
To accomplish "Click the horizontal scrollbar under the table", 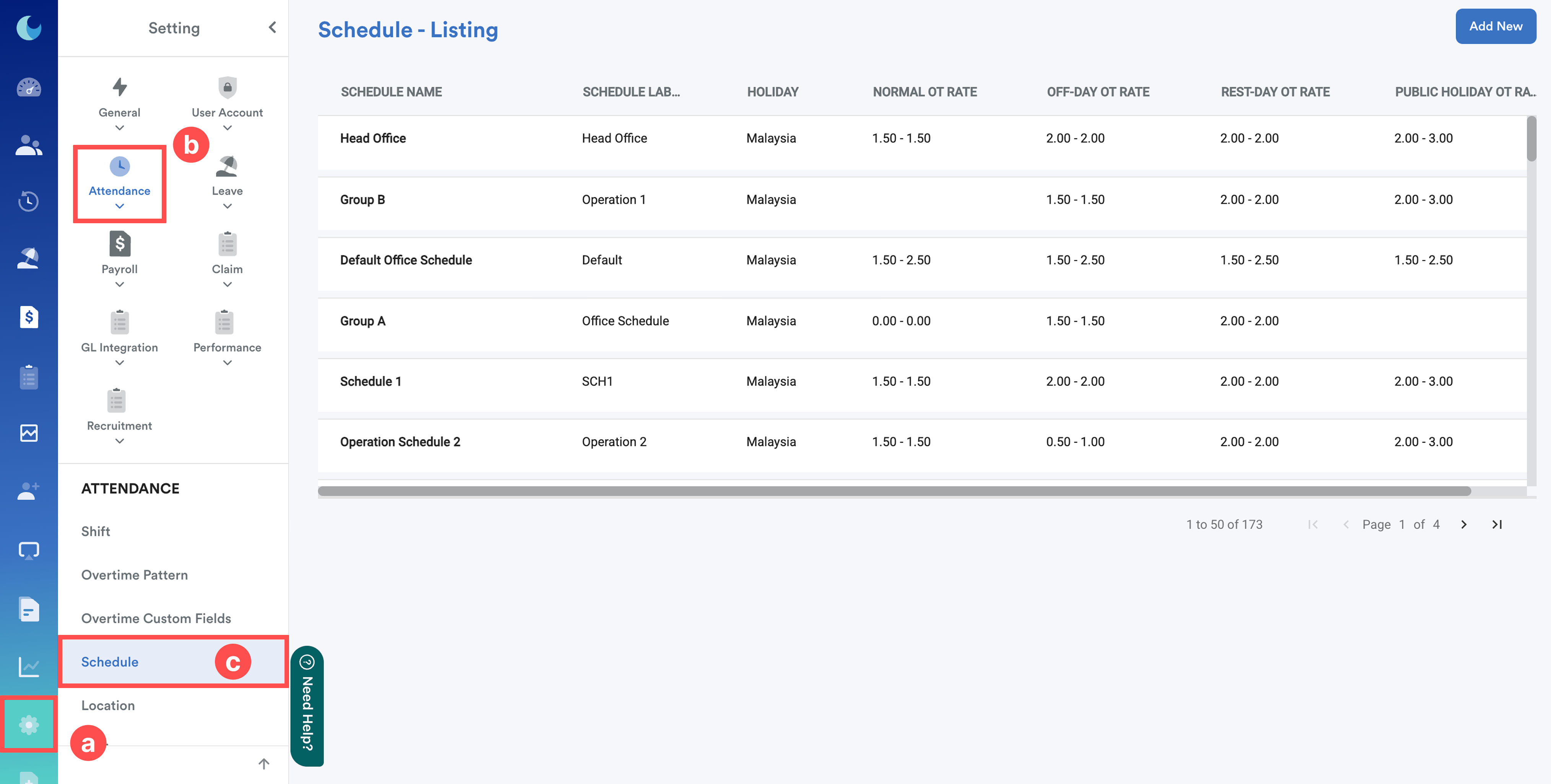I will [894, 491].
